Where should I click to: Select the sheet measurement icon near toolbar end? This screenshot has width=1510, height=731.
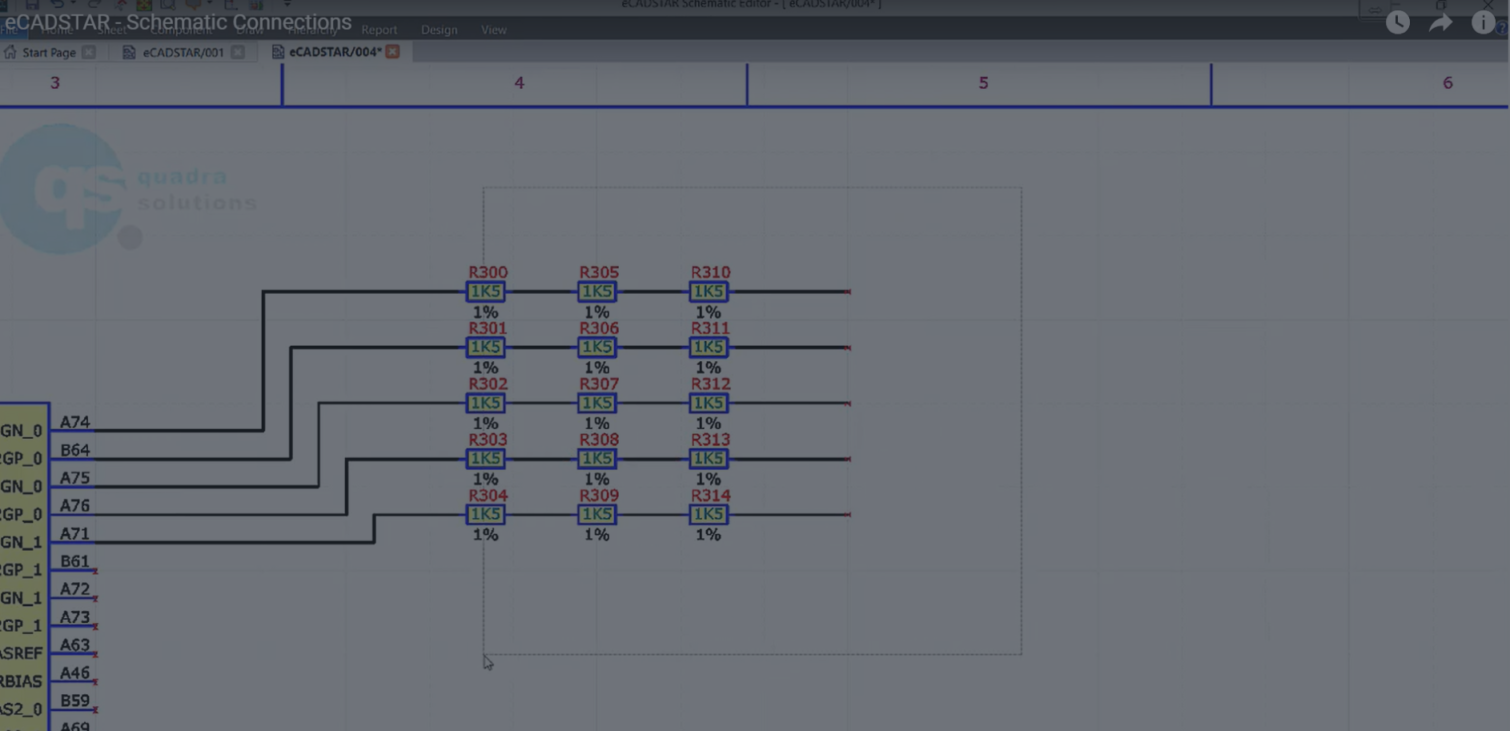click(x=231, y=5)
